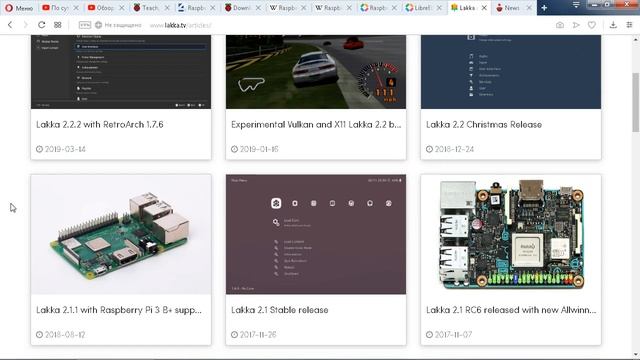Open Lakka 2.1 Stable release article
The image size is (640, 360).
[x=280, y=310]
